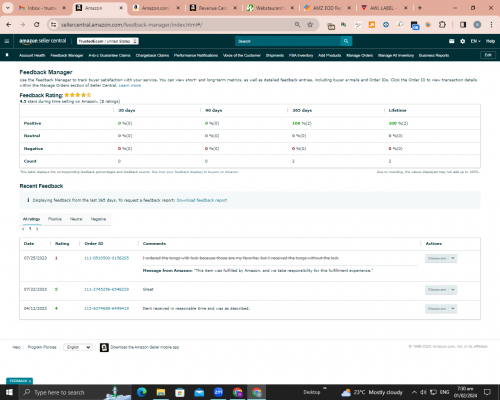
Task: Click the Learn more link
Action: pos(130,86)
